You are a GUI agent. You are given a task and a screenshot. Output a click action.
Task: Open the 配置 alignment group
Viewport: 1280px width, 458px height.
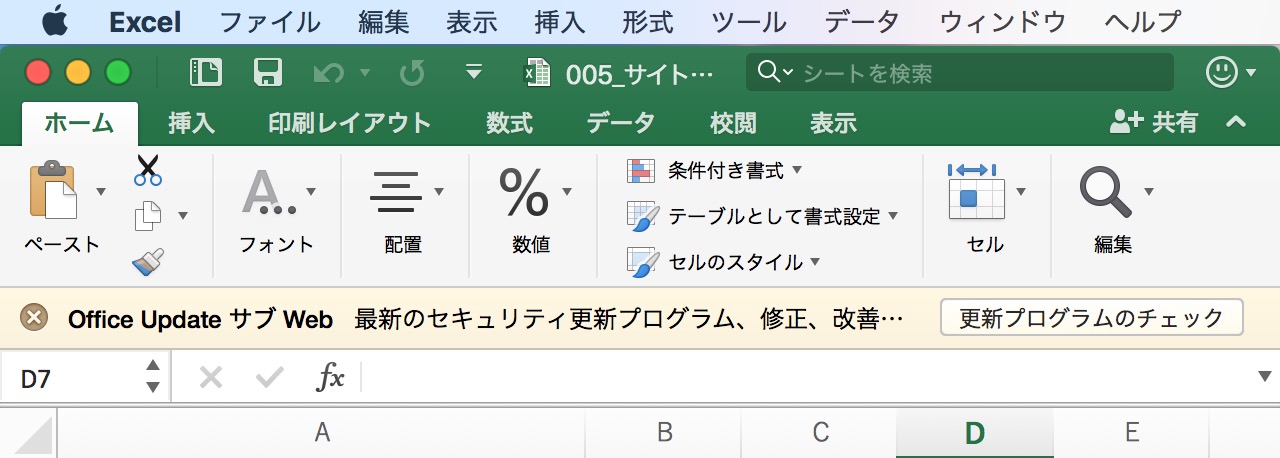[404, 212]
